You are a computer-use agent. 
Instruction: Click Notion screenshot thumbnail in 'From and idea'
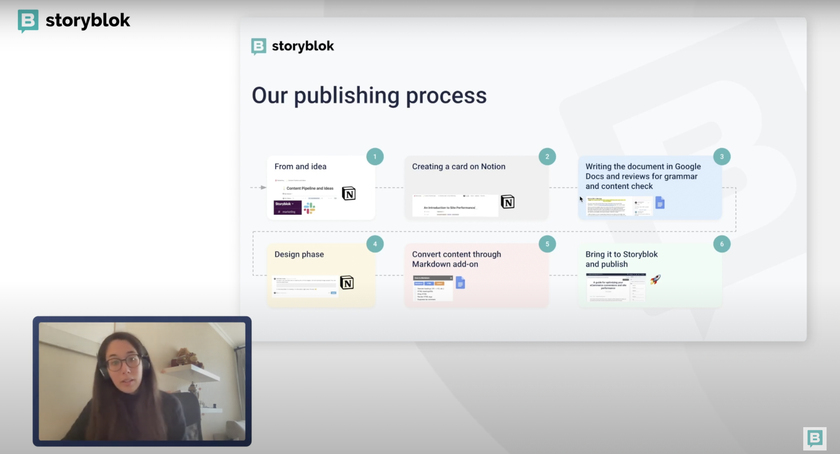(x=306, y=191)
